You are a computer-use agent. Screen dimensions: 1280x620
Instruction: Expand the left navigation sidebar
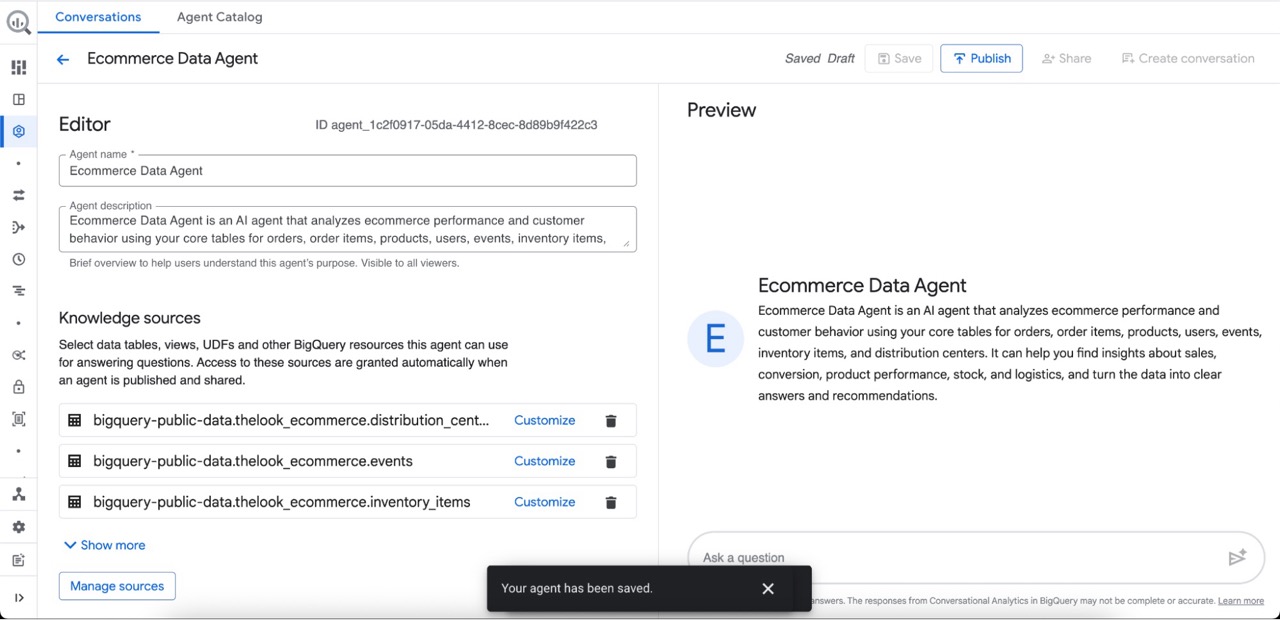coord(18,598)
